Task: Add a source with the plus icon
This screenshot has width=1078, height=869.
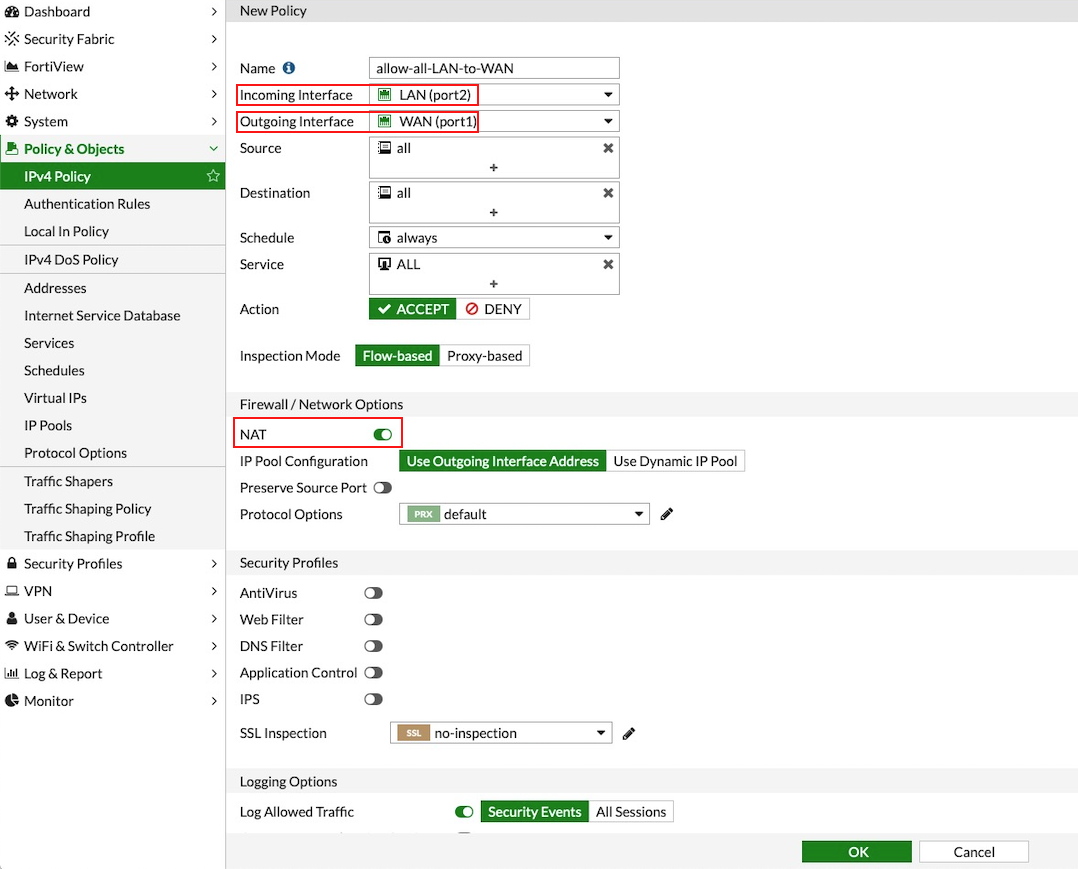Action: (x=494, y=168)
